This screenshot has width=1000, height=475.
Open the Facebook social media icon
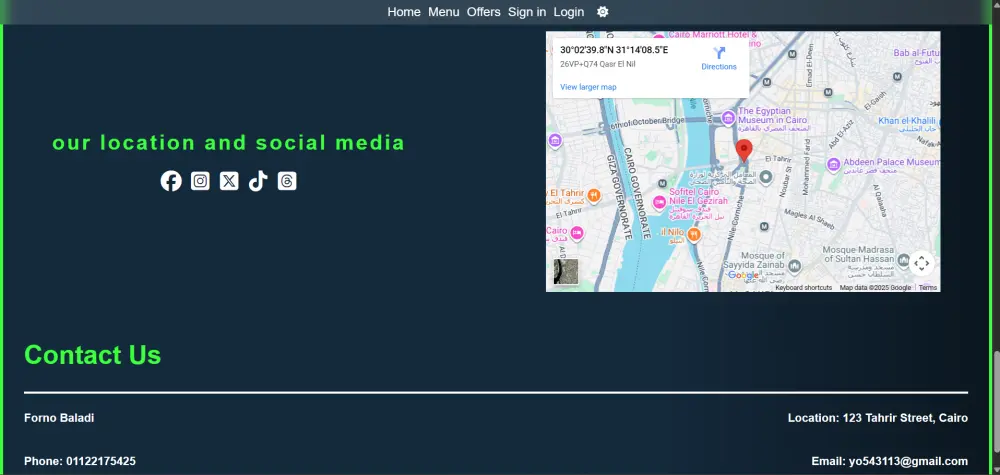coord(171,181)
